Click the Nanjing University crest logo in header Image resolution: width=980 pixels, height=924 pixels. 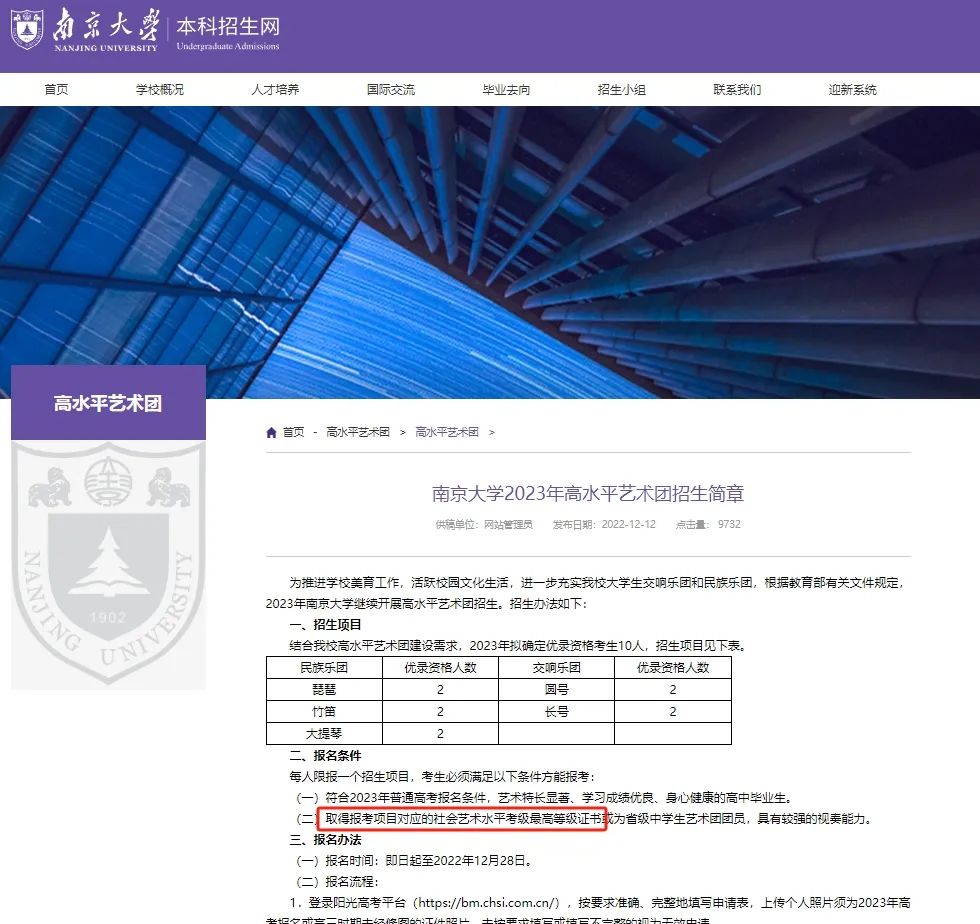click(27, 30)
